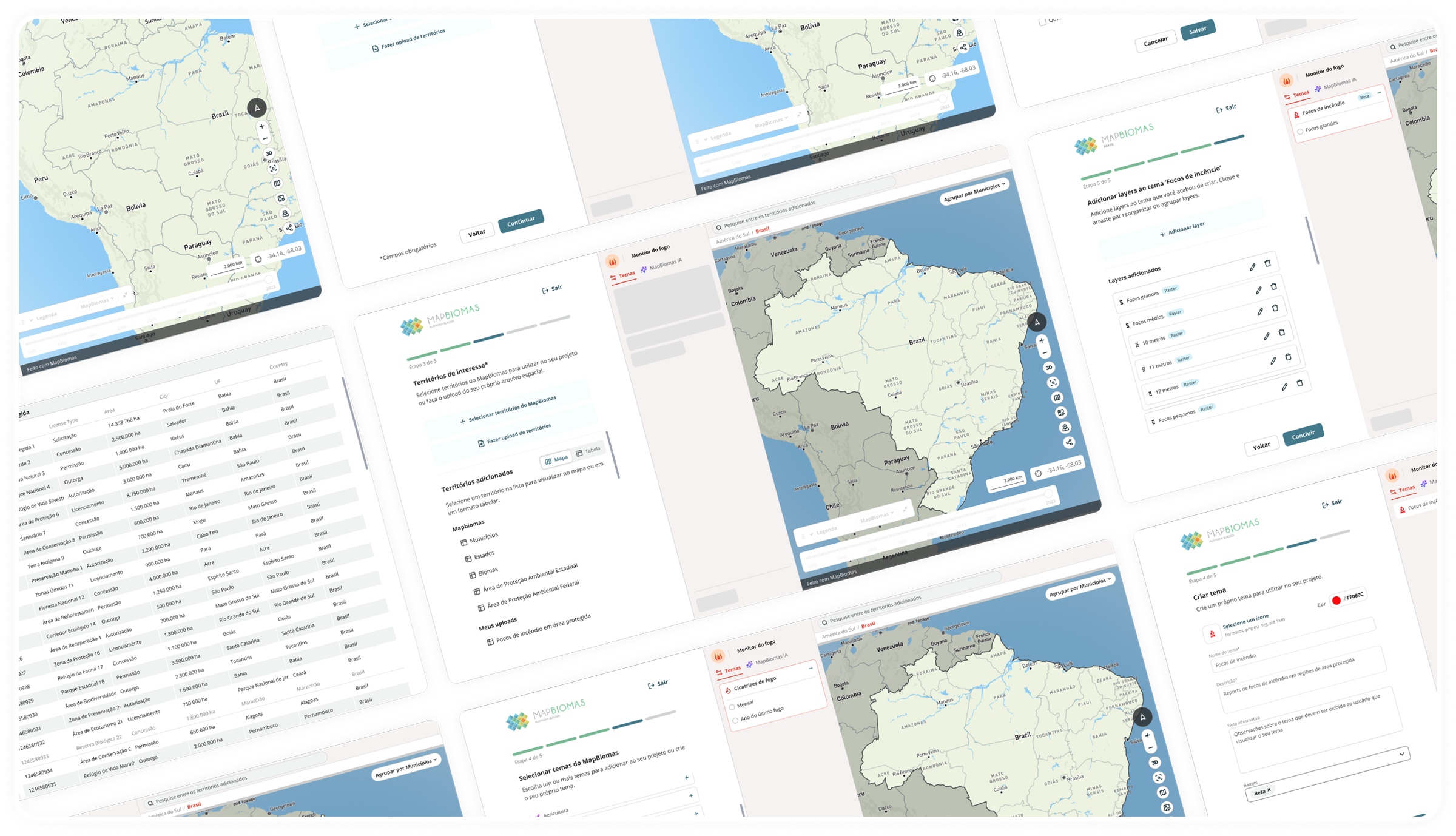Open the basemap icon on the central map
The image size is (1456, 836).
[x=1057, y=398]
